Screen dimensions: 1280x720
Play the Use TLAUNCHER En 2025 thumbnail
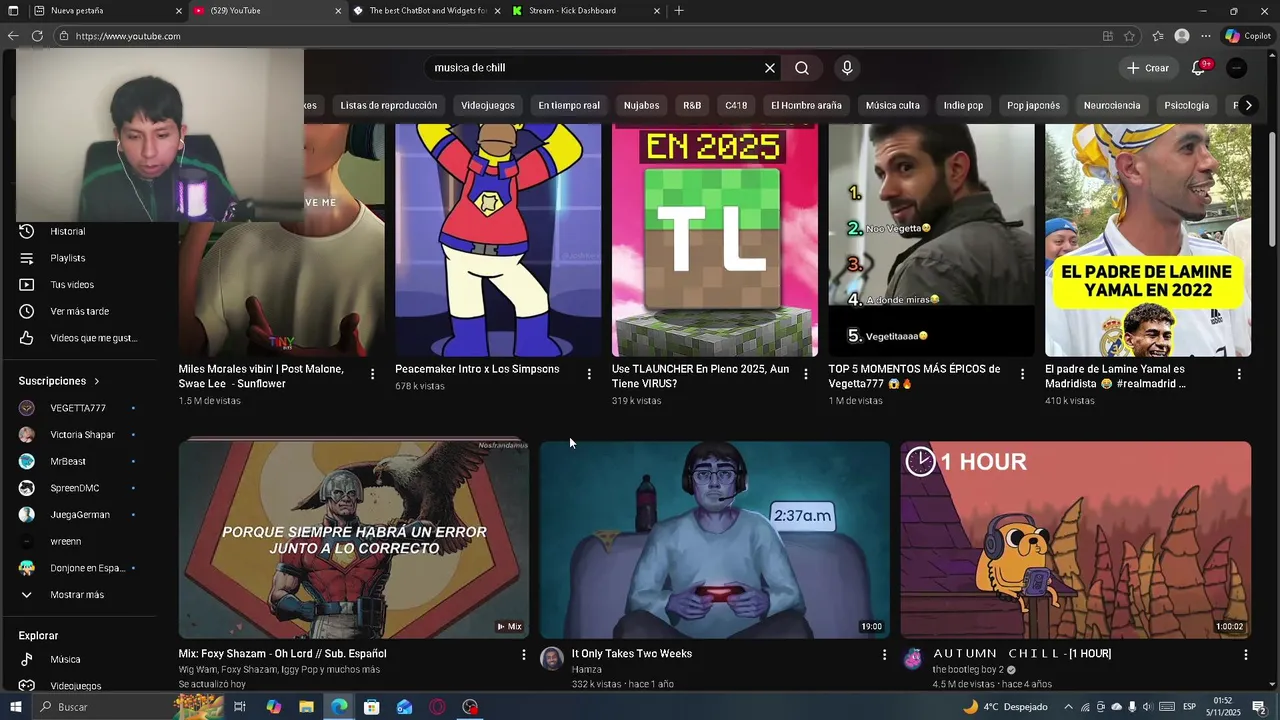[x=715, y=240]
